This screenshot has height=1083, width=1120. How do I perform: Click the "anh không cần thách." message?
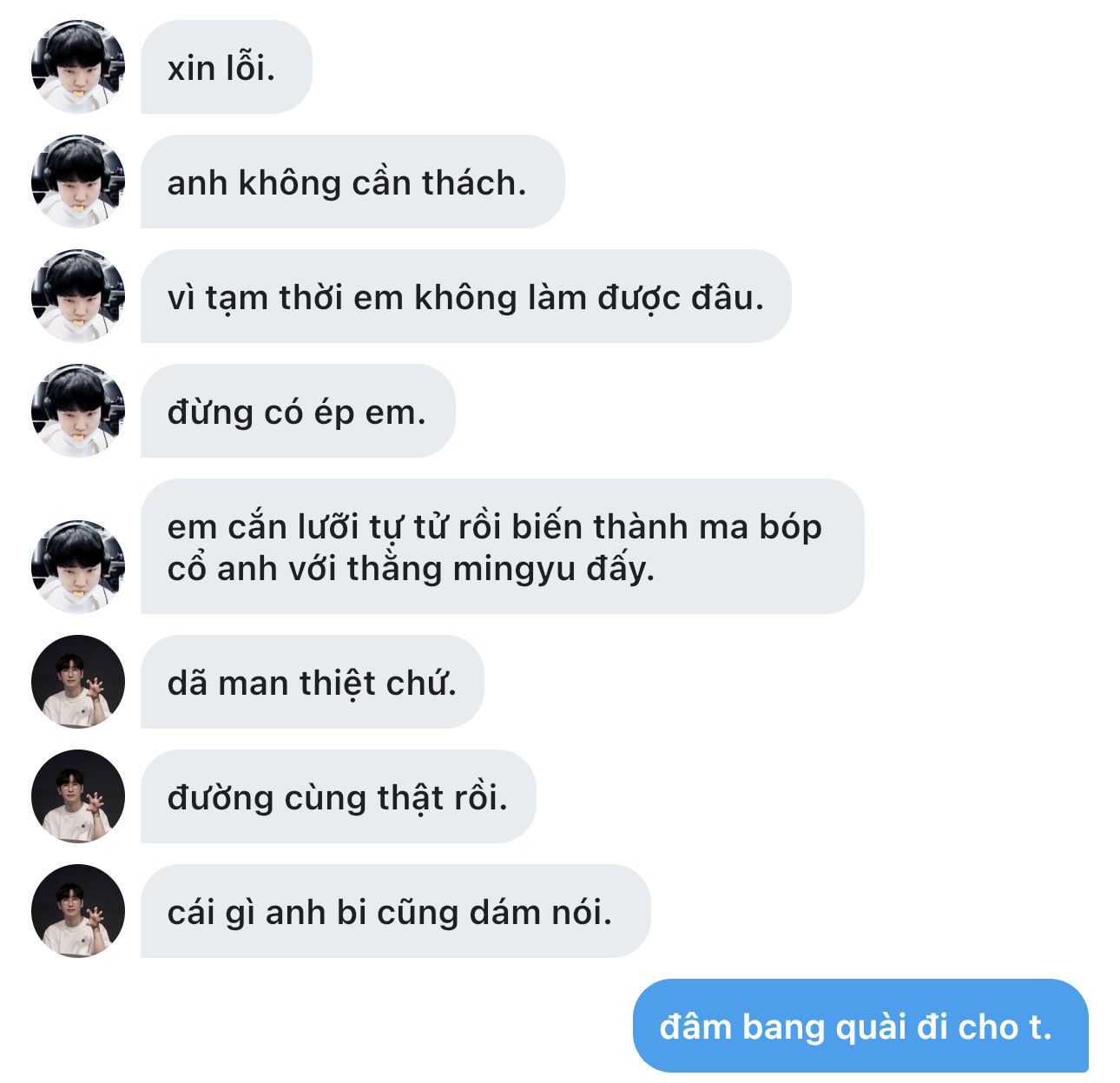click(352, 182)
